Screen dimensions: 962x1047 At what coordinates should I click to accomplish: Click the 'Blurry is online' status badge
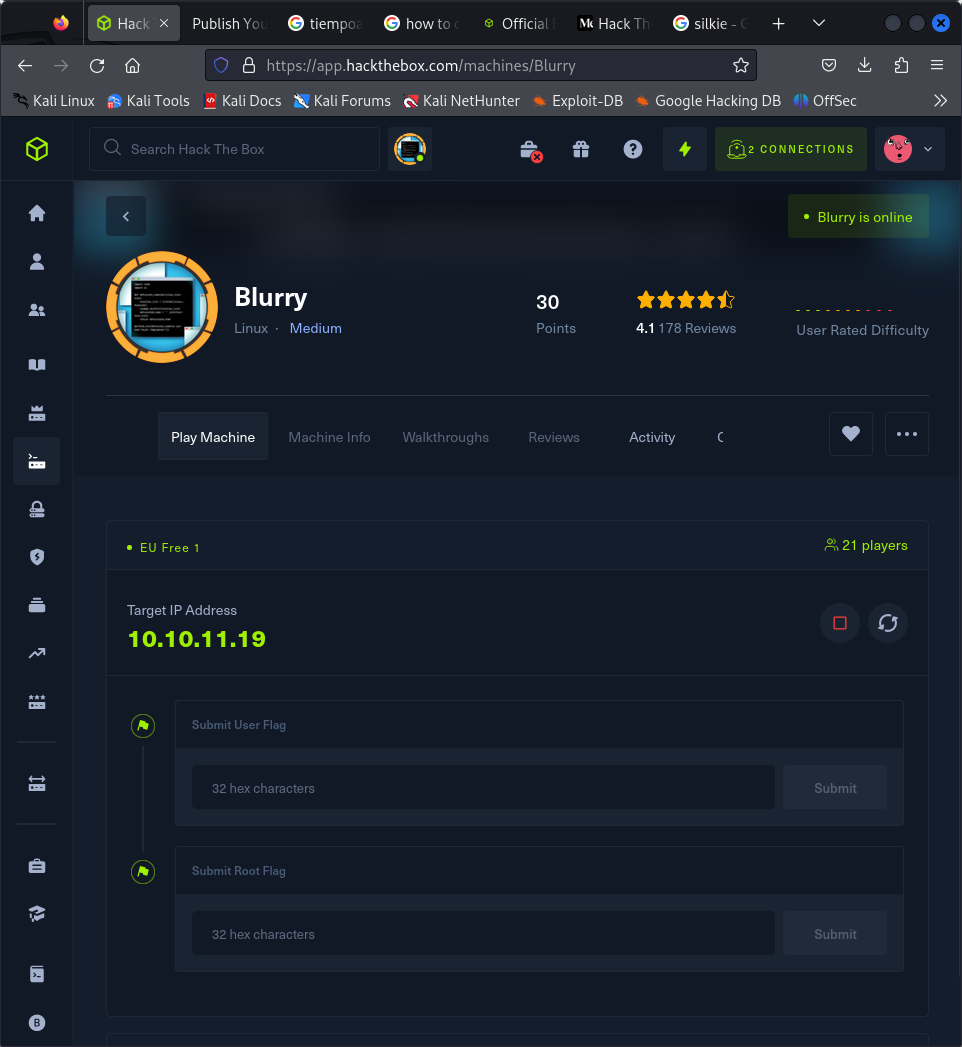pyautogui.click(x=858, y=216)
